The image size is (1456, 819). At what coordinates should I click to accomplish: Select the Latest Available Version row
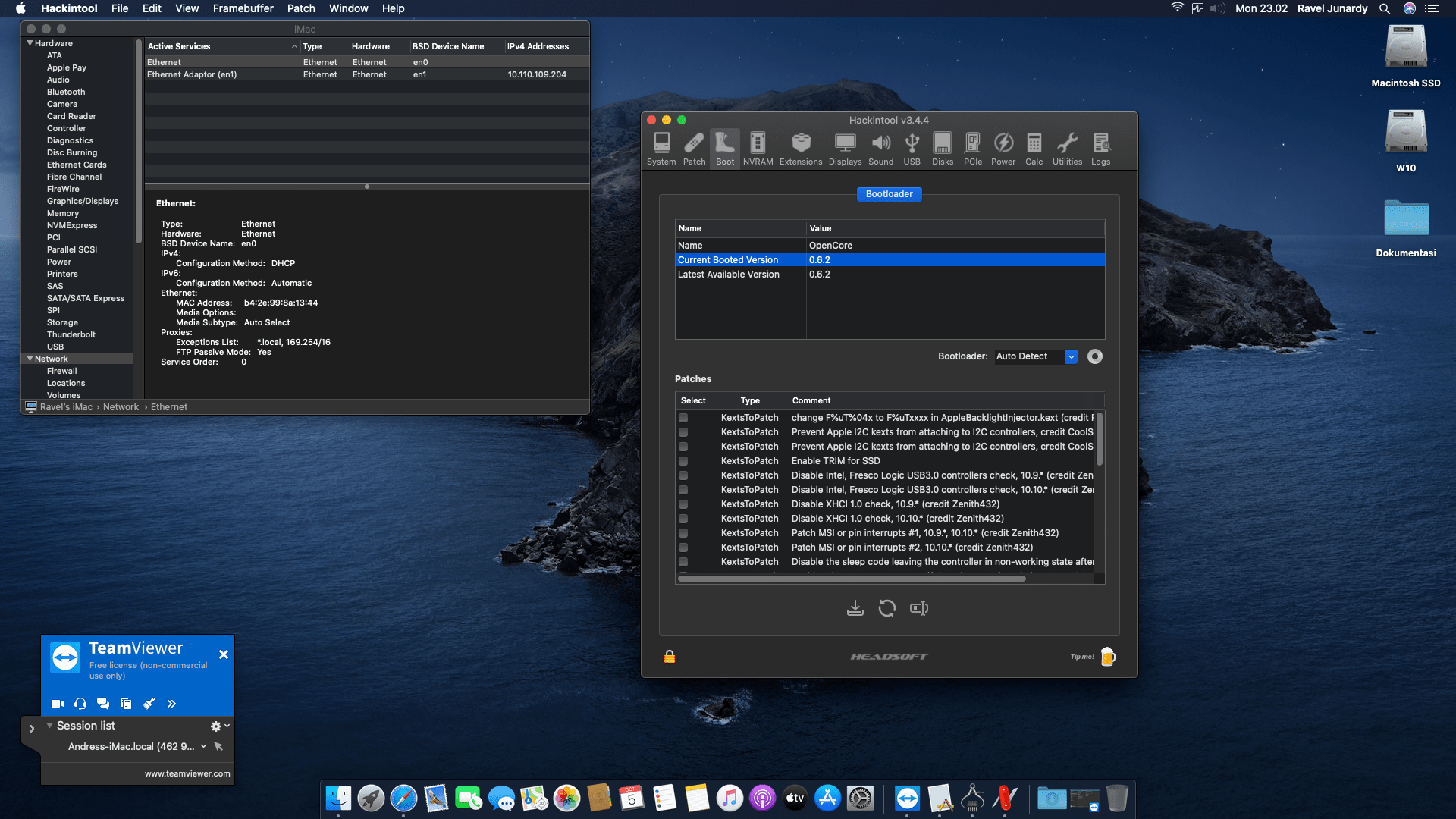click(890, 275)
